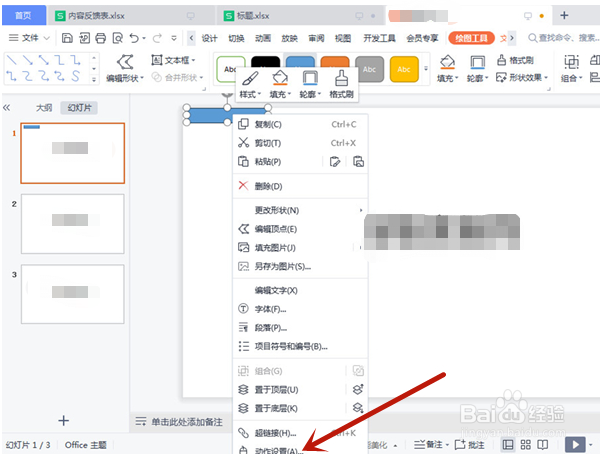The width and height of the screenshot is (600, 454).
Task: Pick the gray Abc shape style swatch
Action: coord(369,69)
